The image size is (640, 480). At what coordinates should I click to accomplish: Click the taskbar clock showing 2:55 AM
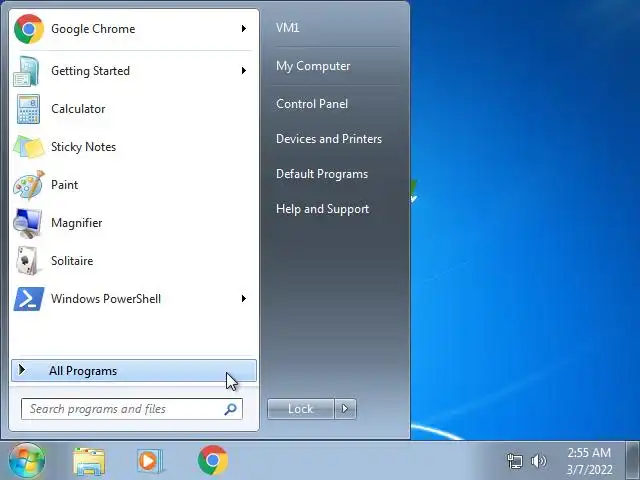(x=589, y=453)
